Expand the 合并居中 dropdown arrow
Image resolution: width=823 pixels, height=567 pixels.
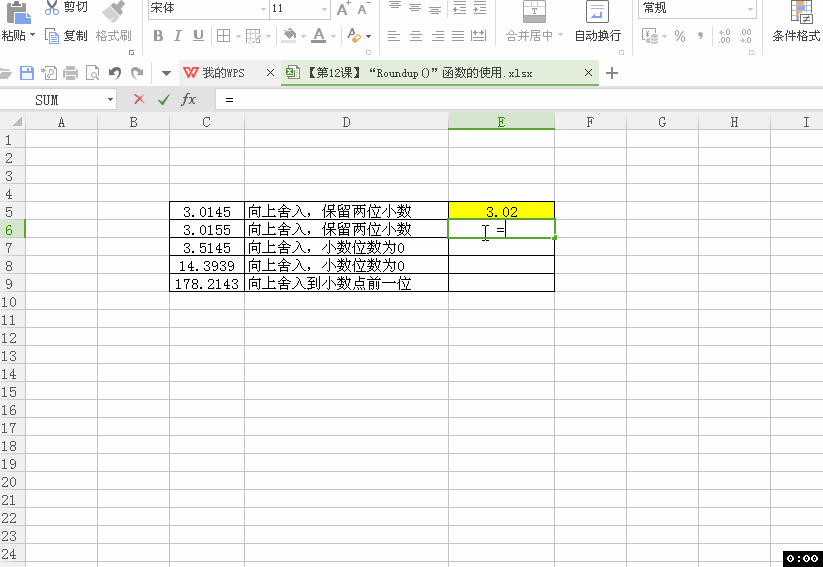tap(561, 35)
